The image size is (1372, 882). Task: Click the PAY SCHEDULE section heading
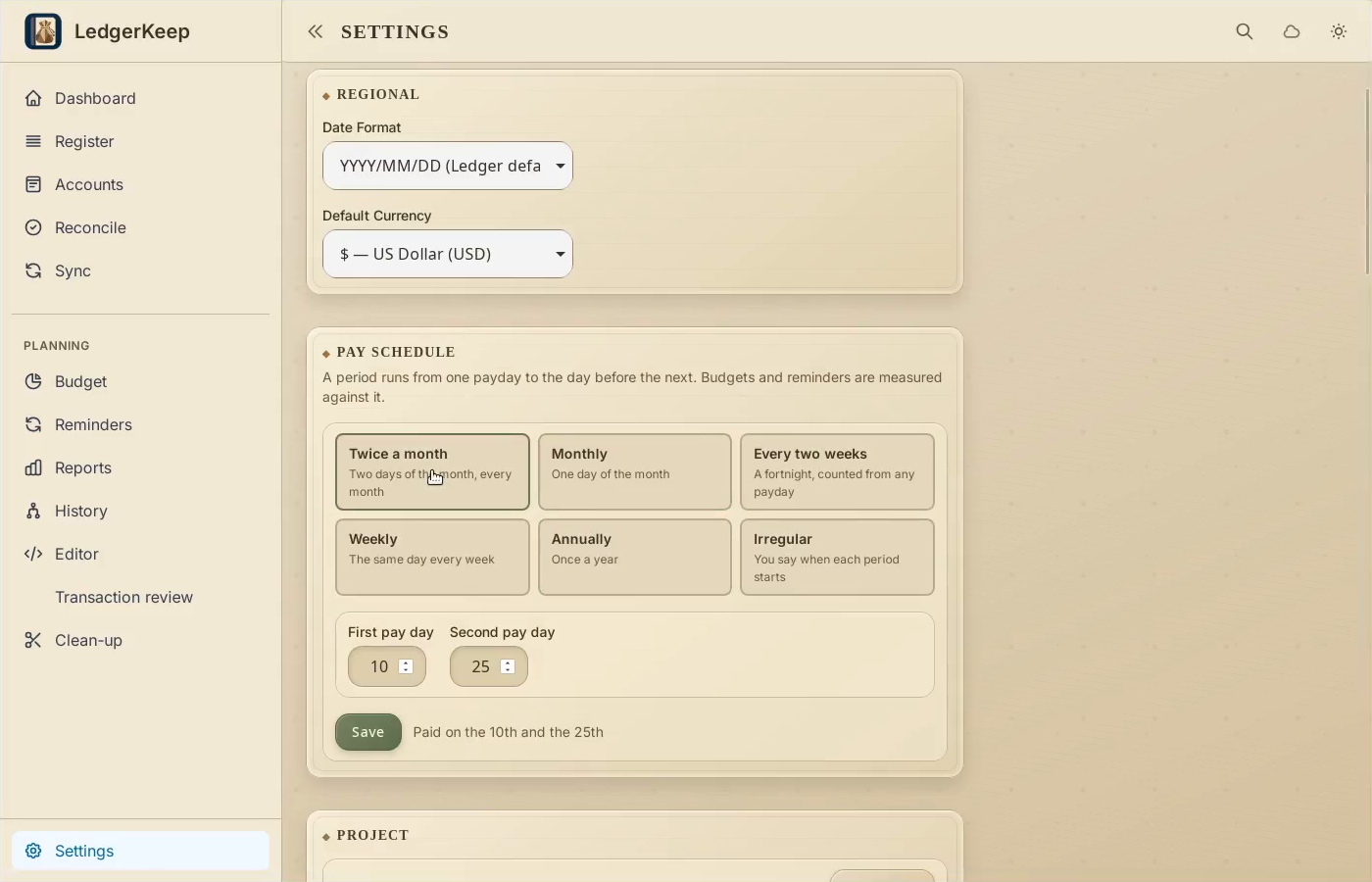click(x=396, y=352)
